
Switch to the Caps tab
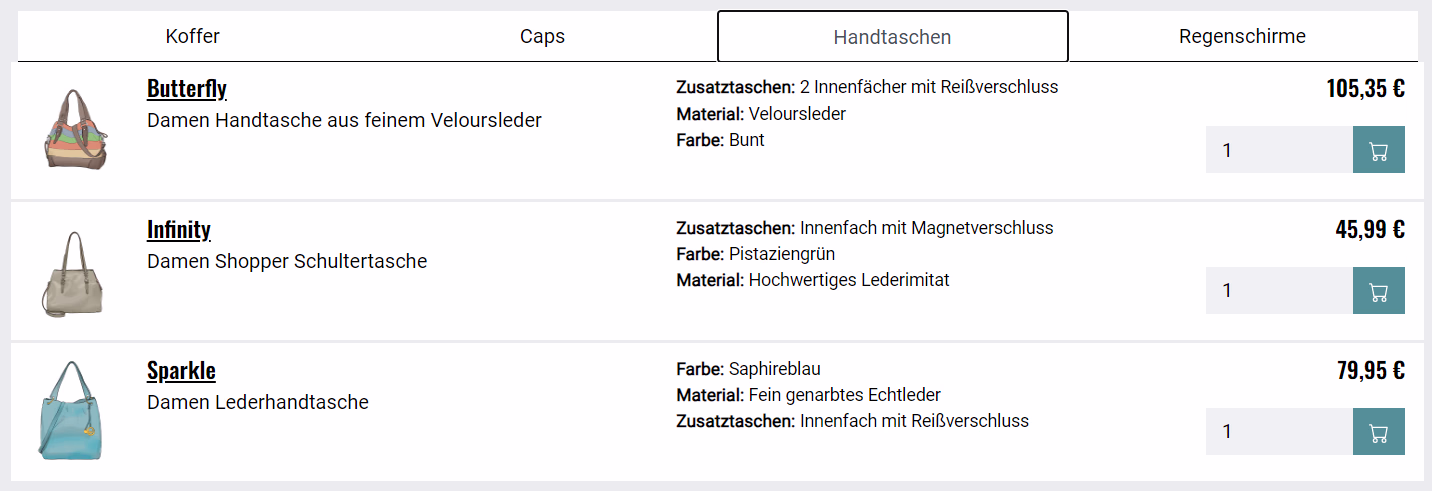[542, 37]
